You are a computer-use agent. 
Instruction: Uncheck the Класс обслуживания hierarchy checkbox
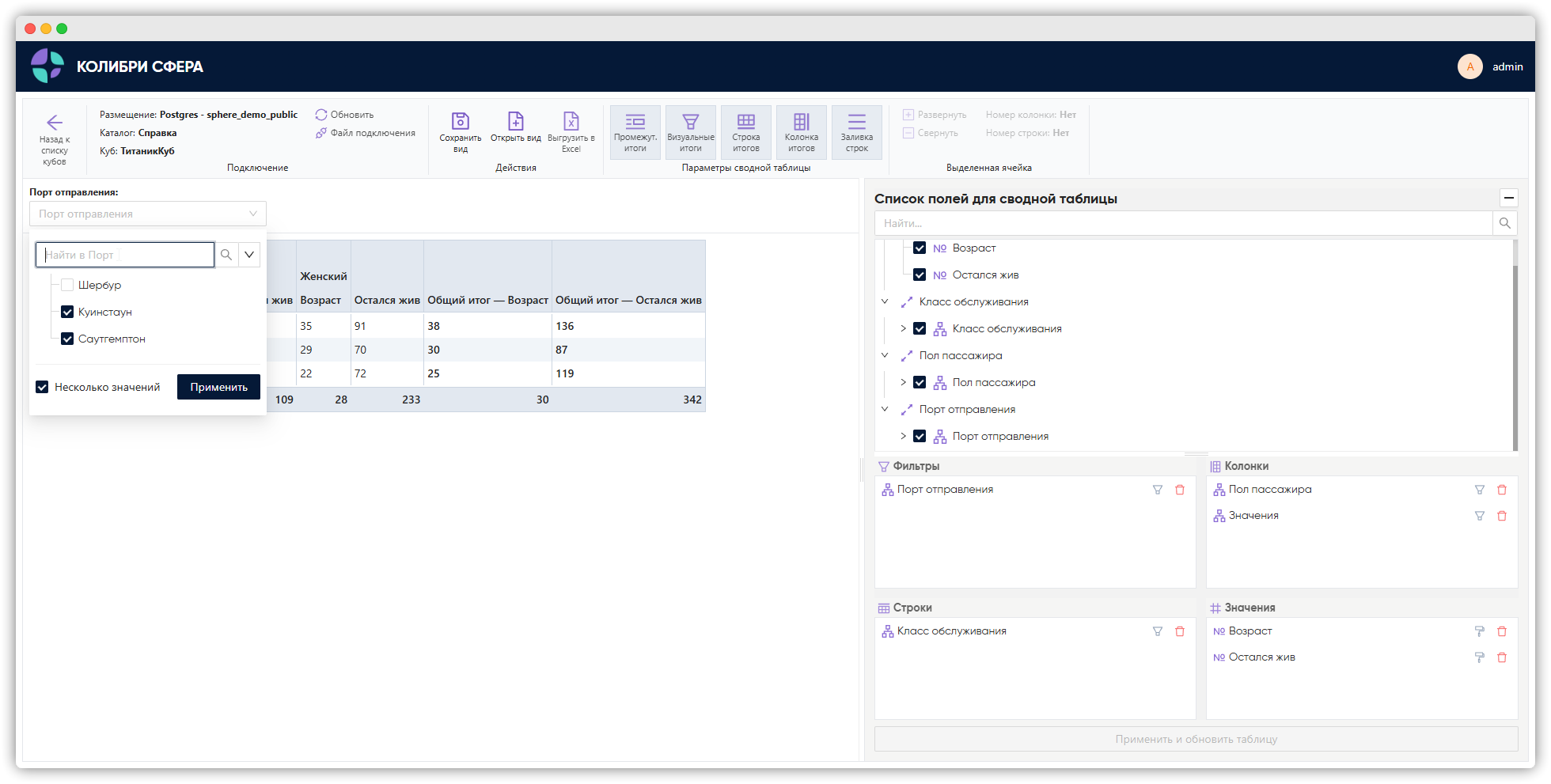(920, 328)
